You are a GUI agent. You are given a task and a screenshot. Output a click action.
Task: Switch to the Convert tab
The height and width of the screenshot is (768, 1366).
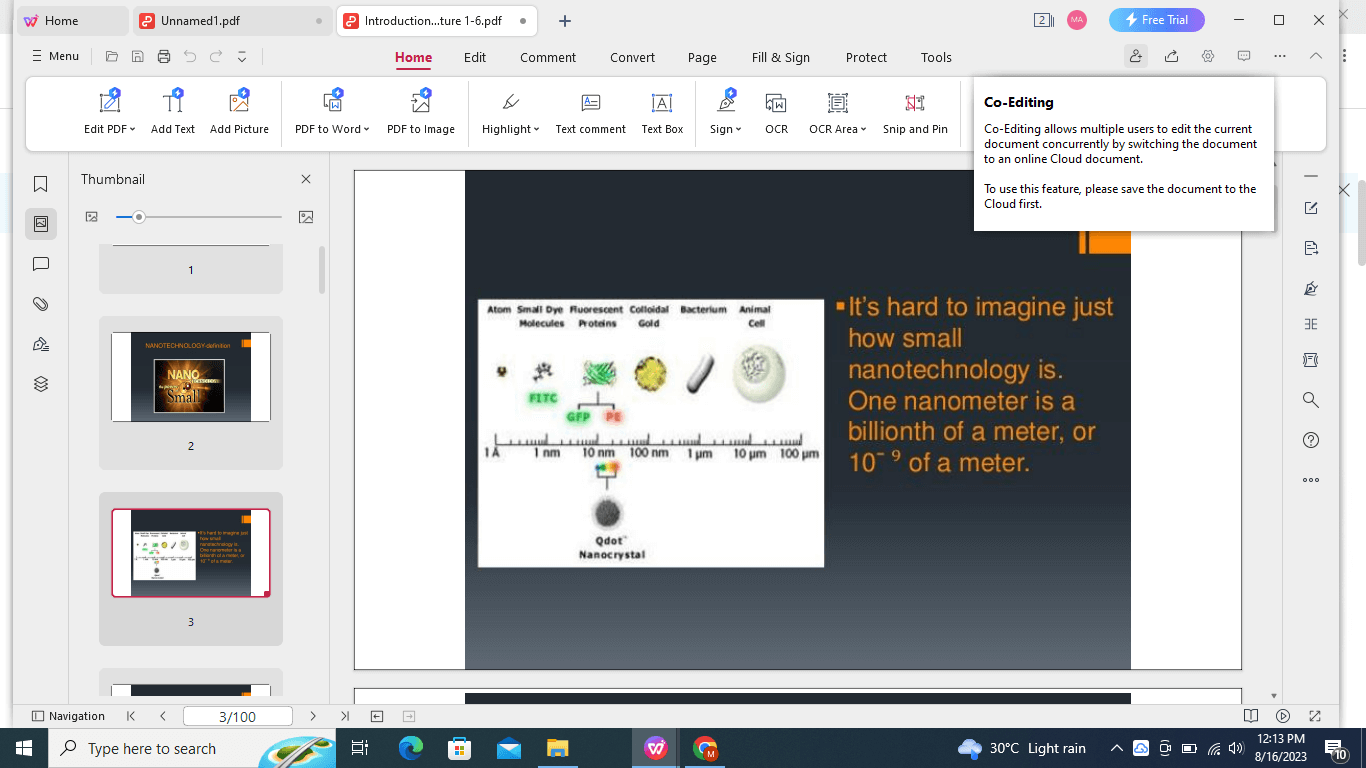click(632, 57)
